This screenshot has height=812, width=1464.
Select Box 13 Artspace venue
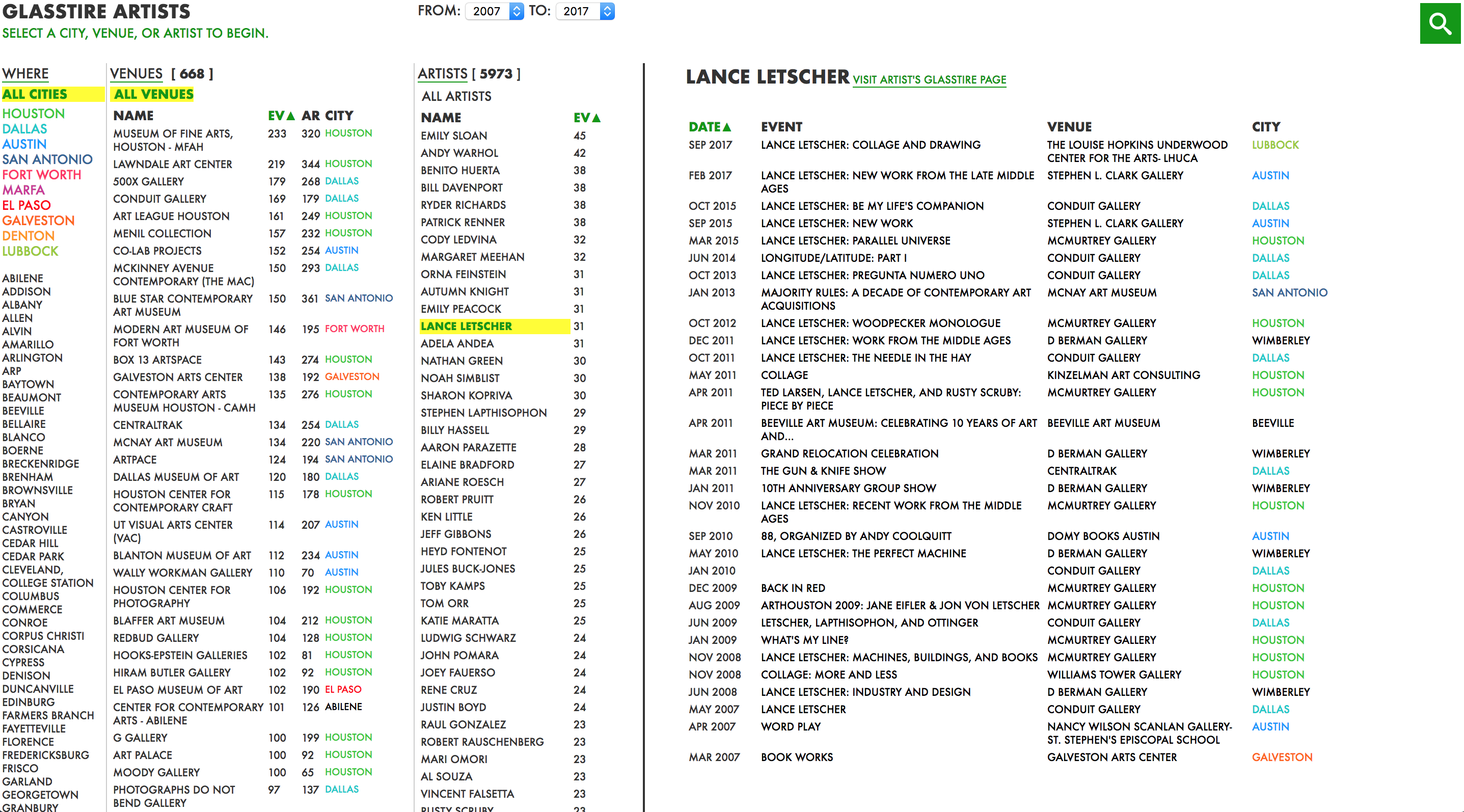[x=157, y=360]
